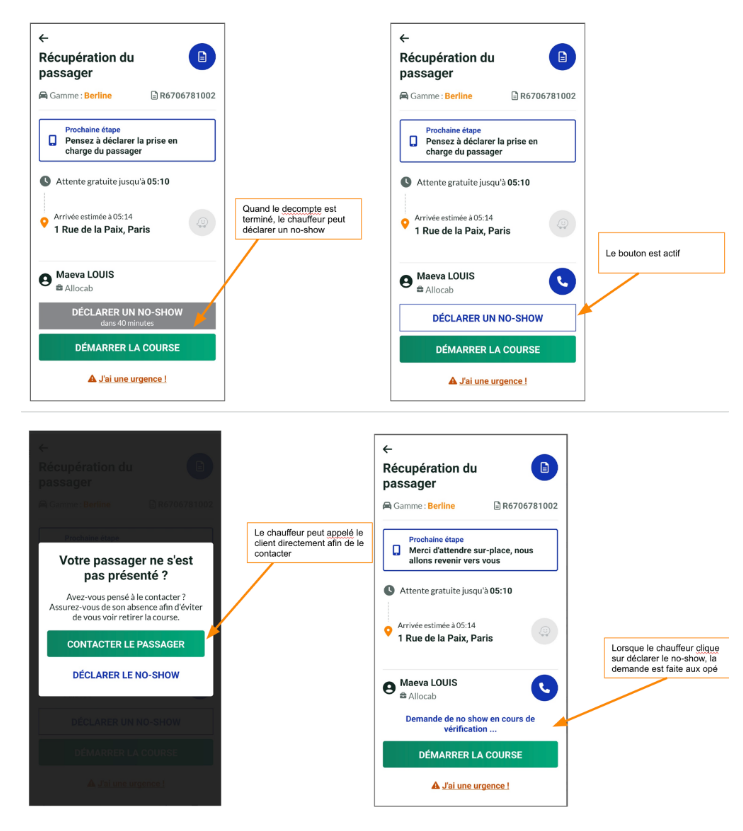Open blue document icon in top-right mockup
The height and width of the screenshot is (831, 743).
562,57
